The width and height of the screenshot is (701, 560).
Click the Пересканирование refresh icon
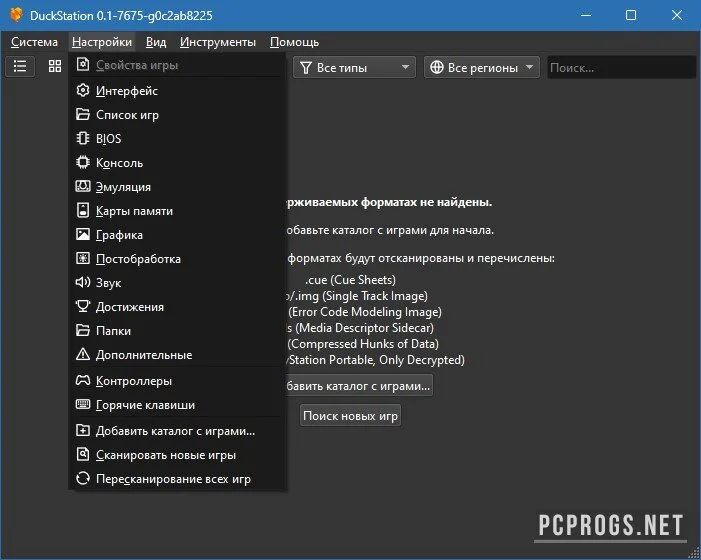coord(83,479)
